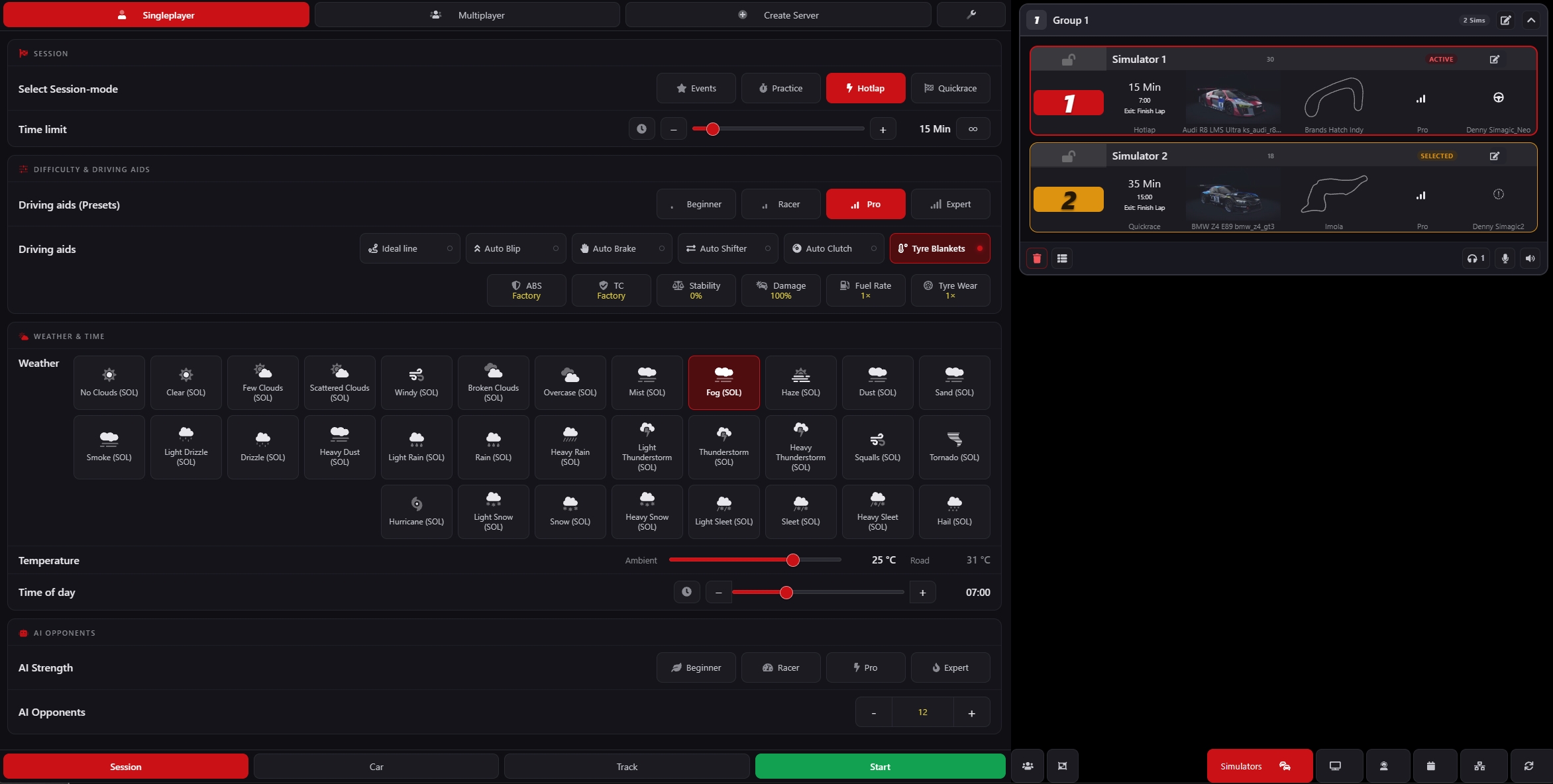Image resolution: width=1553 pixels, height=784 pixels.
Task: Click the headset icon in Group 1
Action: coord(1475,258)
